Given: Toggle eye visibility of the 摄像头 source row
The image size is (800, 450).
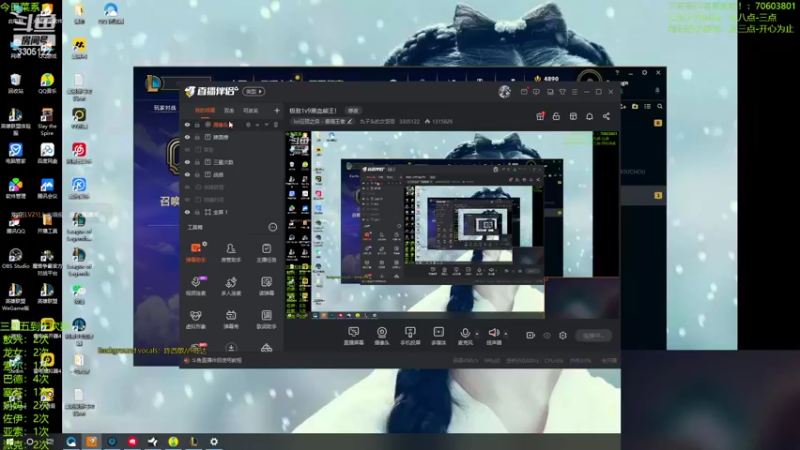Looking at the screenshot, I should point(187,124).
